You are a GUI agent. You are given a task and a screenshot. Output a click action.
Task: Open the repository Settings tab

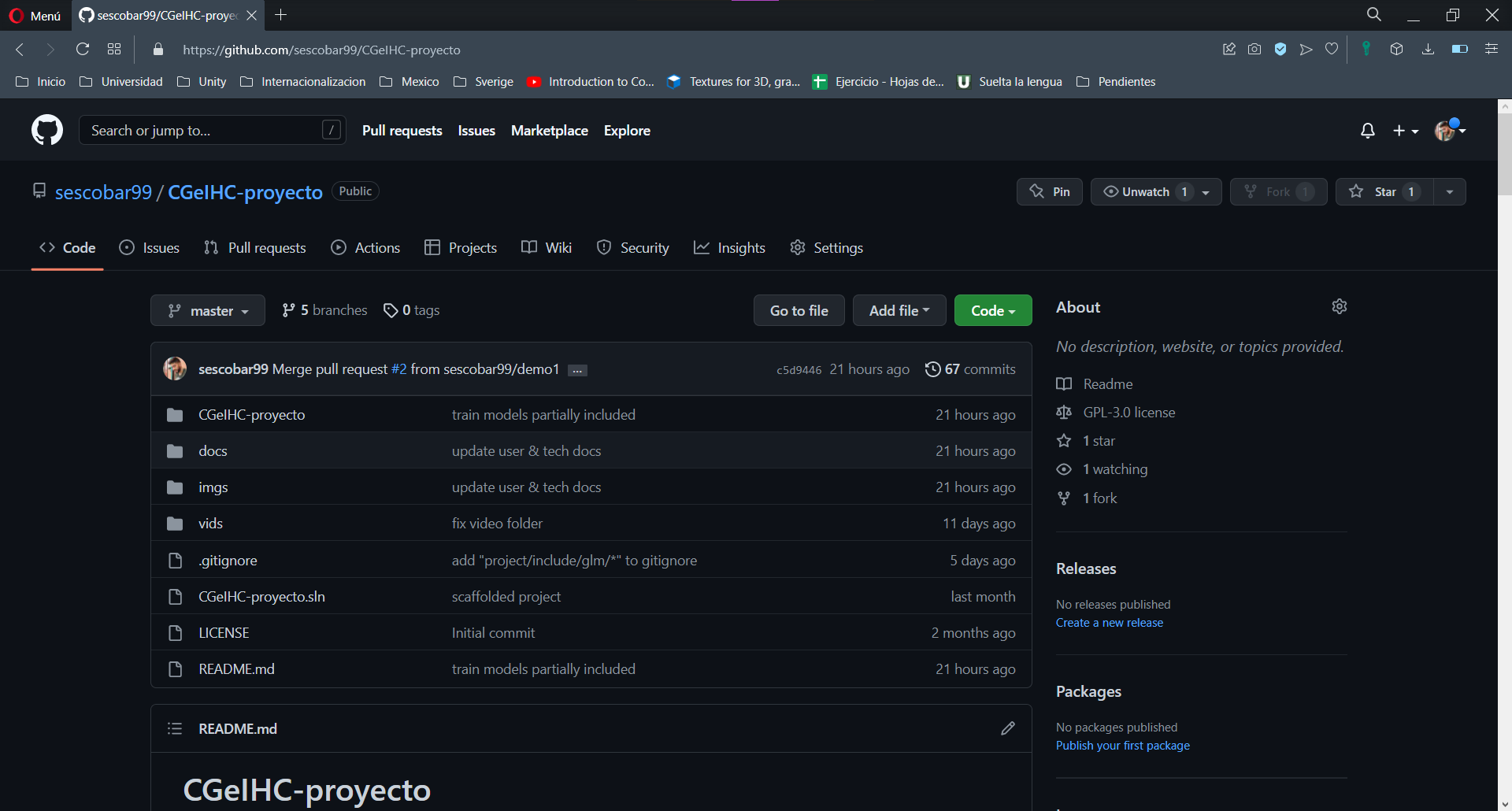827,247
